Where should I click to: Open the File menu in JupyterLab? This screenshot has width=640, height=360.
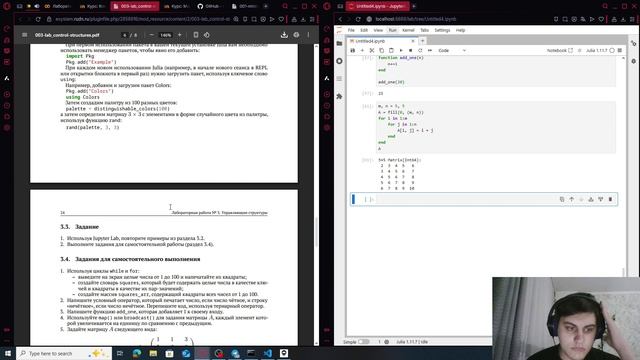351,30
